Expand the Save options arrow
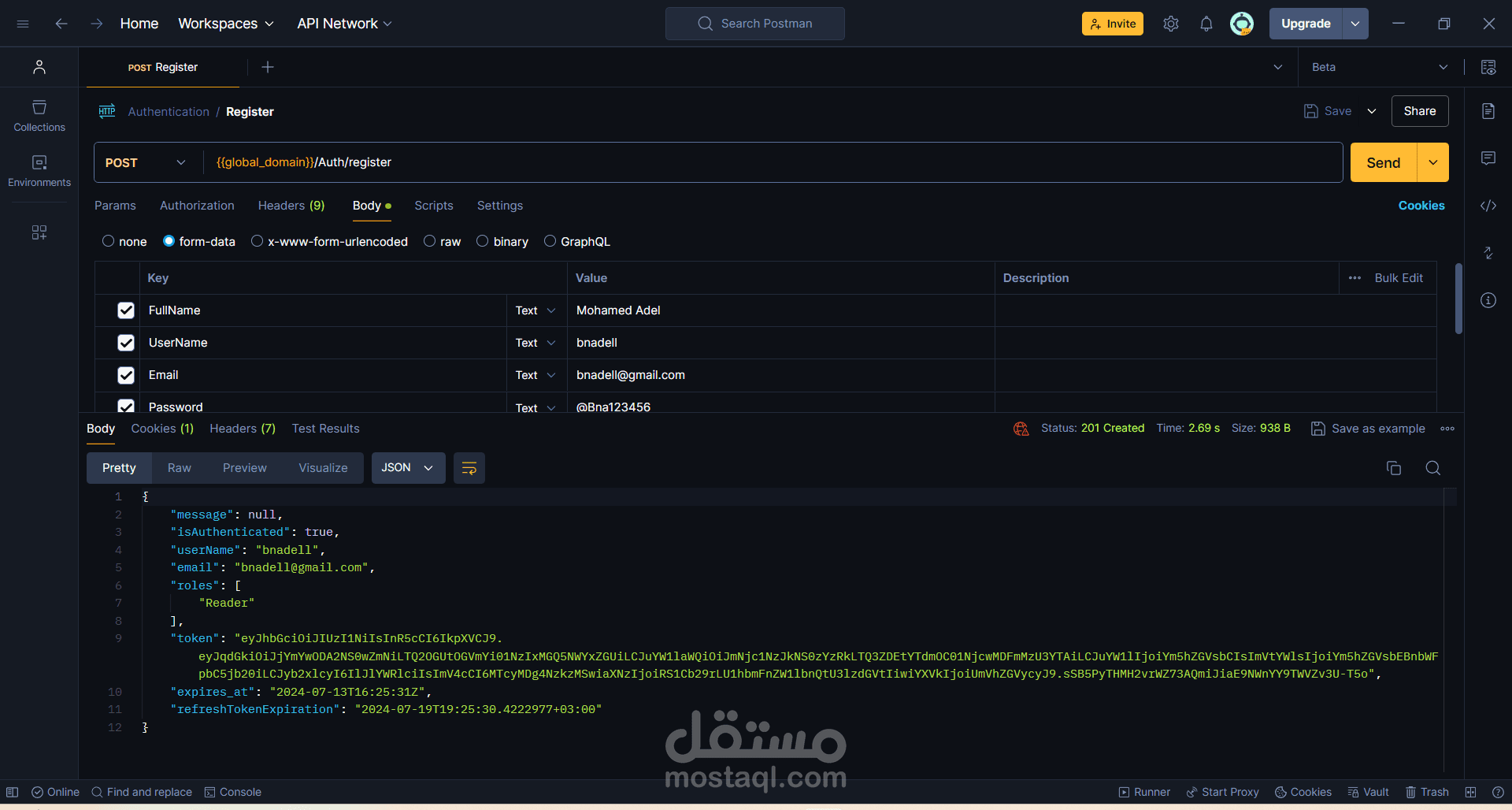 pos(1371,111)
